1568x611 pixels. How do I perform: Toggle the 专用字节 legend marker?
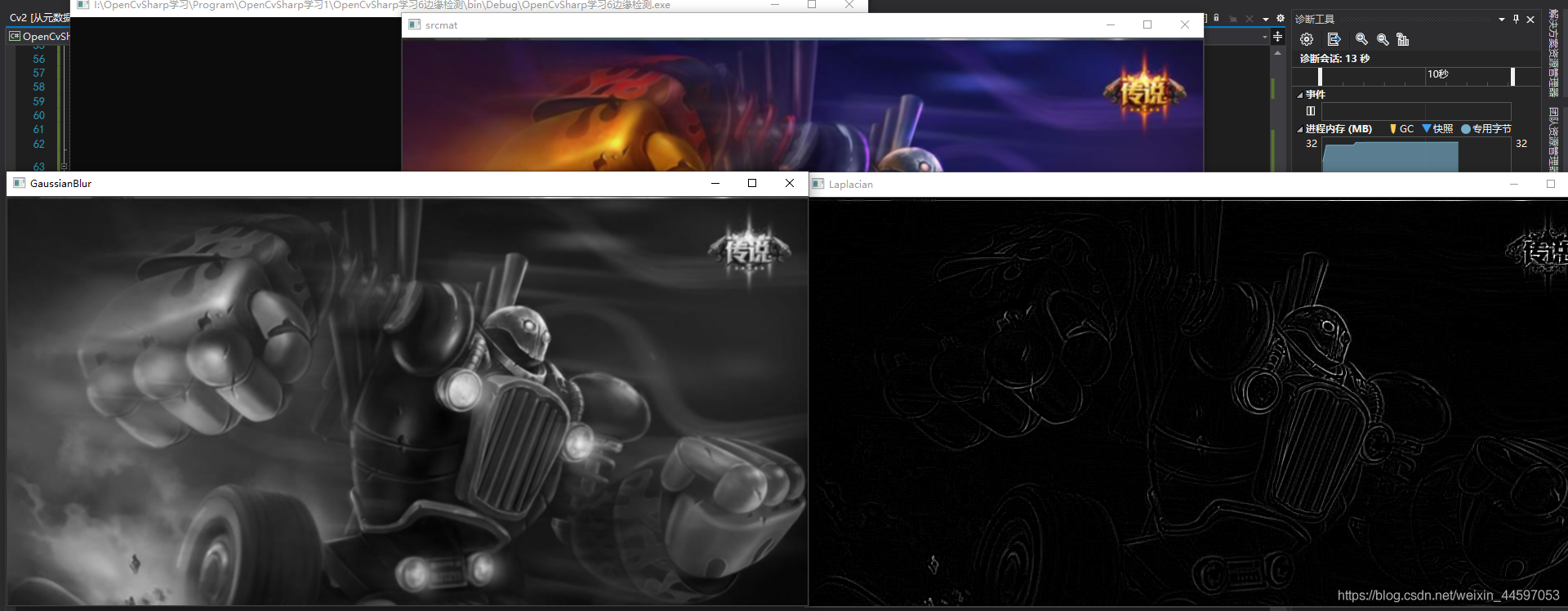pos(1466,129)
